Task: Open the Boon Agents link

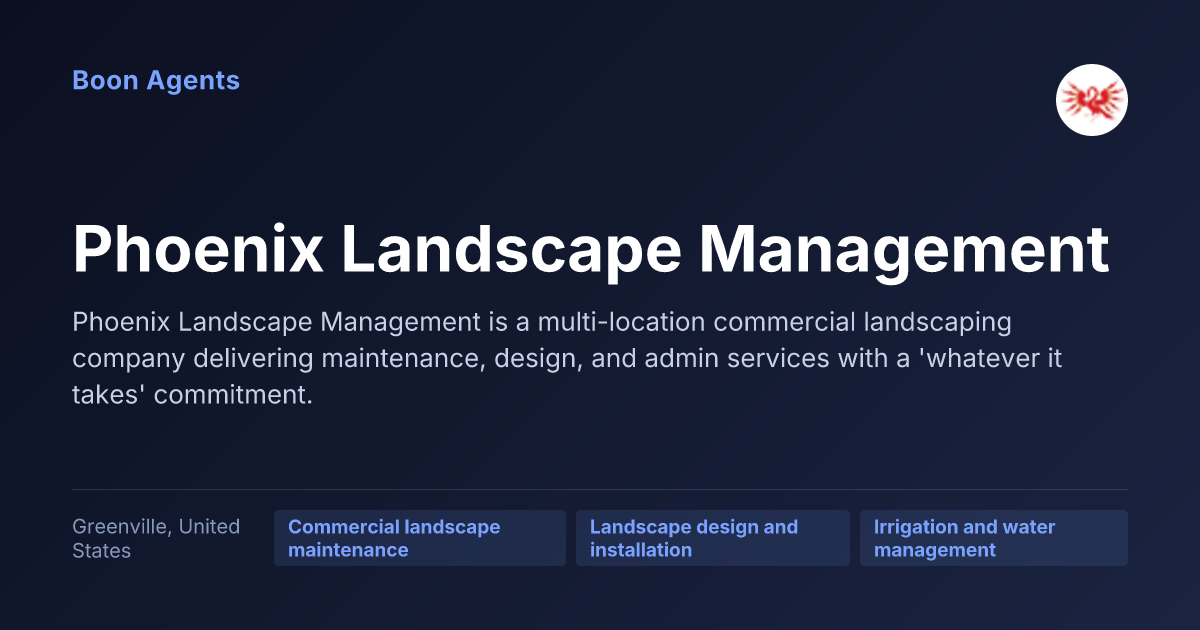Action: [x=156, y=81]
